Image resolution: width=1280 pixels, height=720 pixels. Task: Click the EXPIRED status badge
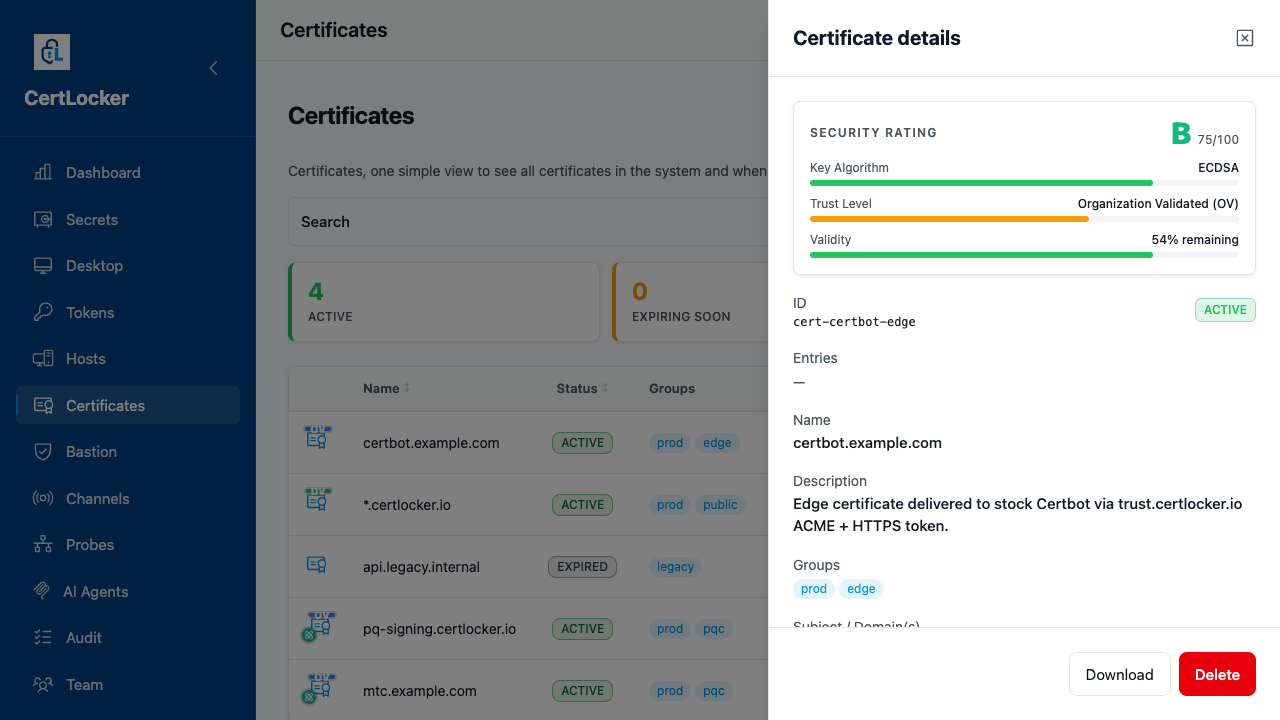coord(582,567)
